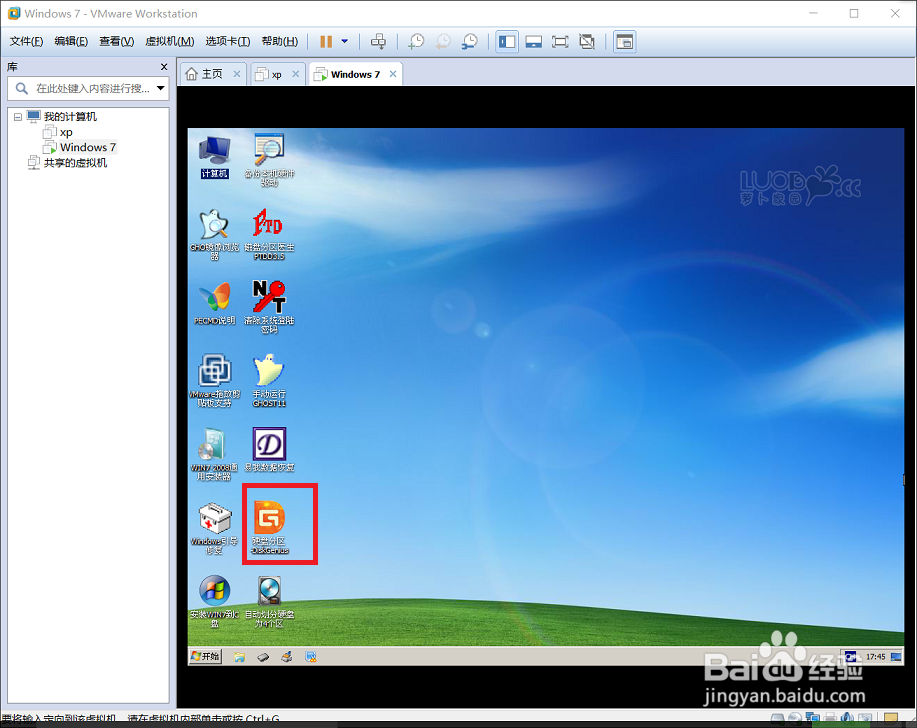Click the show desktop icon beside the clock
Viewport: 917px width, 728px height.
(896, 657)
